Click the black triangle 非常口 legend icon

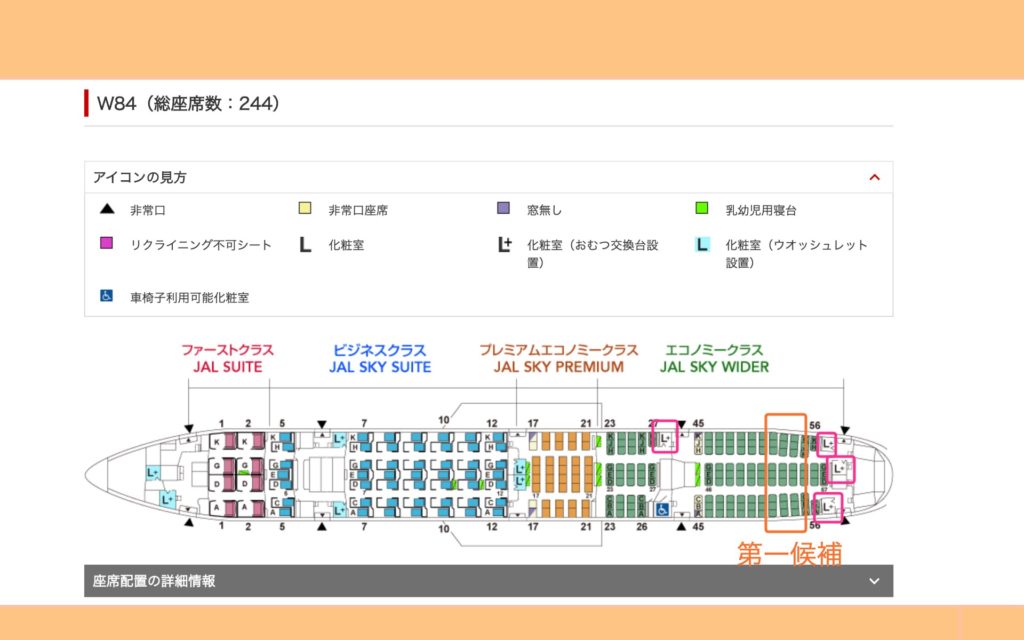[x=106, y=210]
